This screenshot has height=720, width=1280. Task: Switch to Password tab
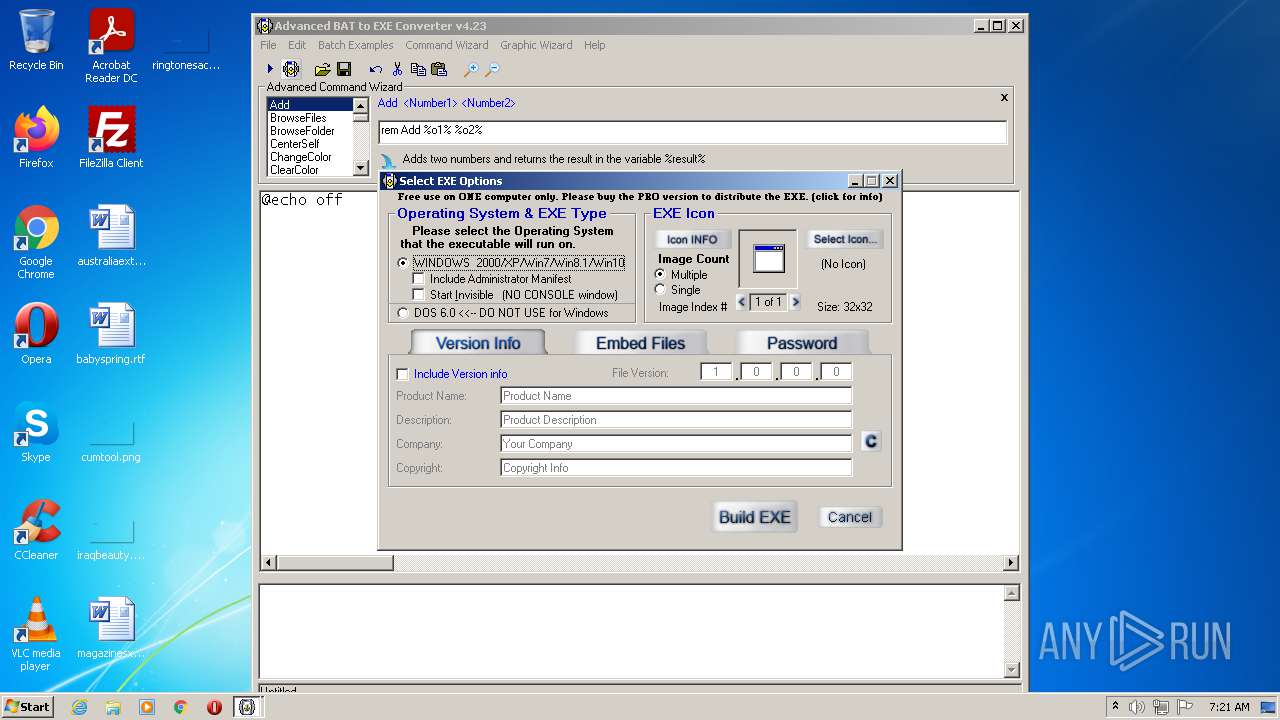(802, 343)
